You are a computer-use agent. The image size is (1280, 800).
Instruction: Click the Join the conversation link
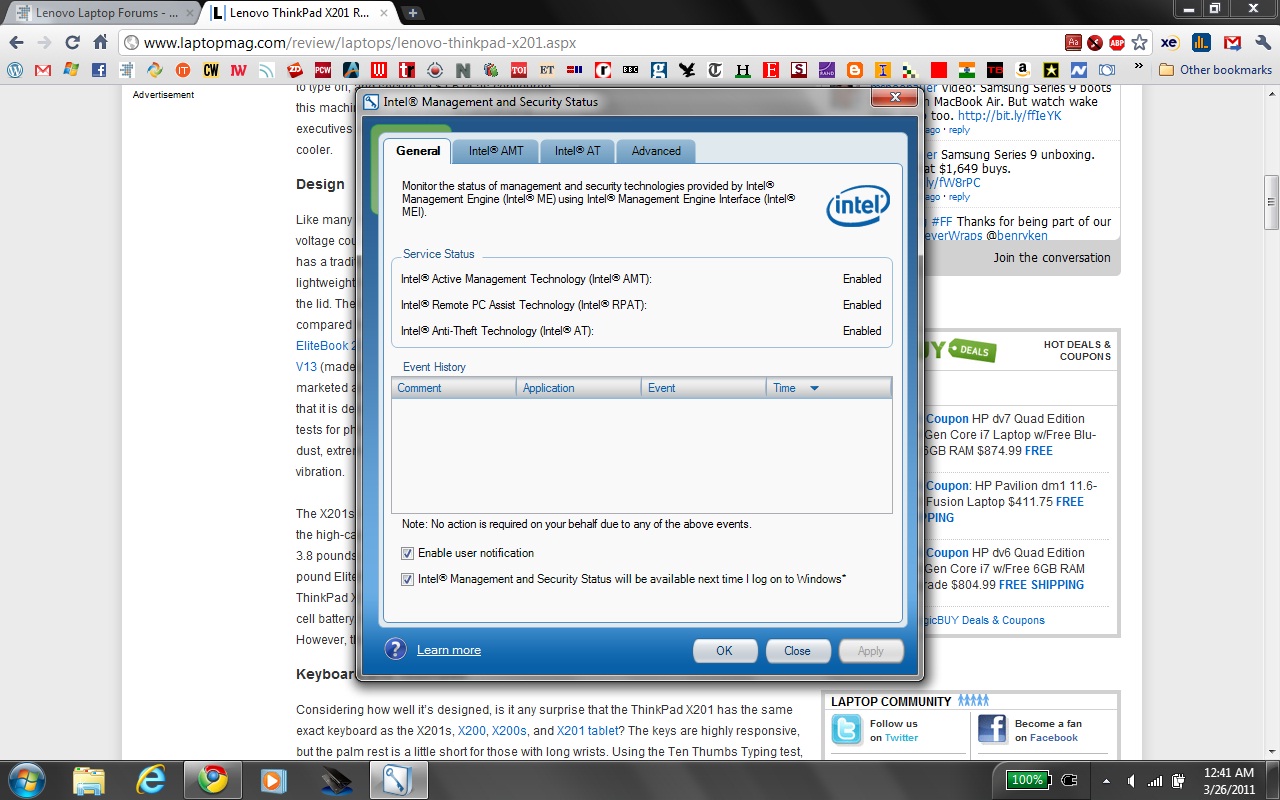pyautogui.click(x=1052, y=257)
